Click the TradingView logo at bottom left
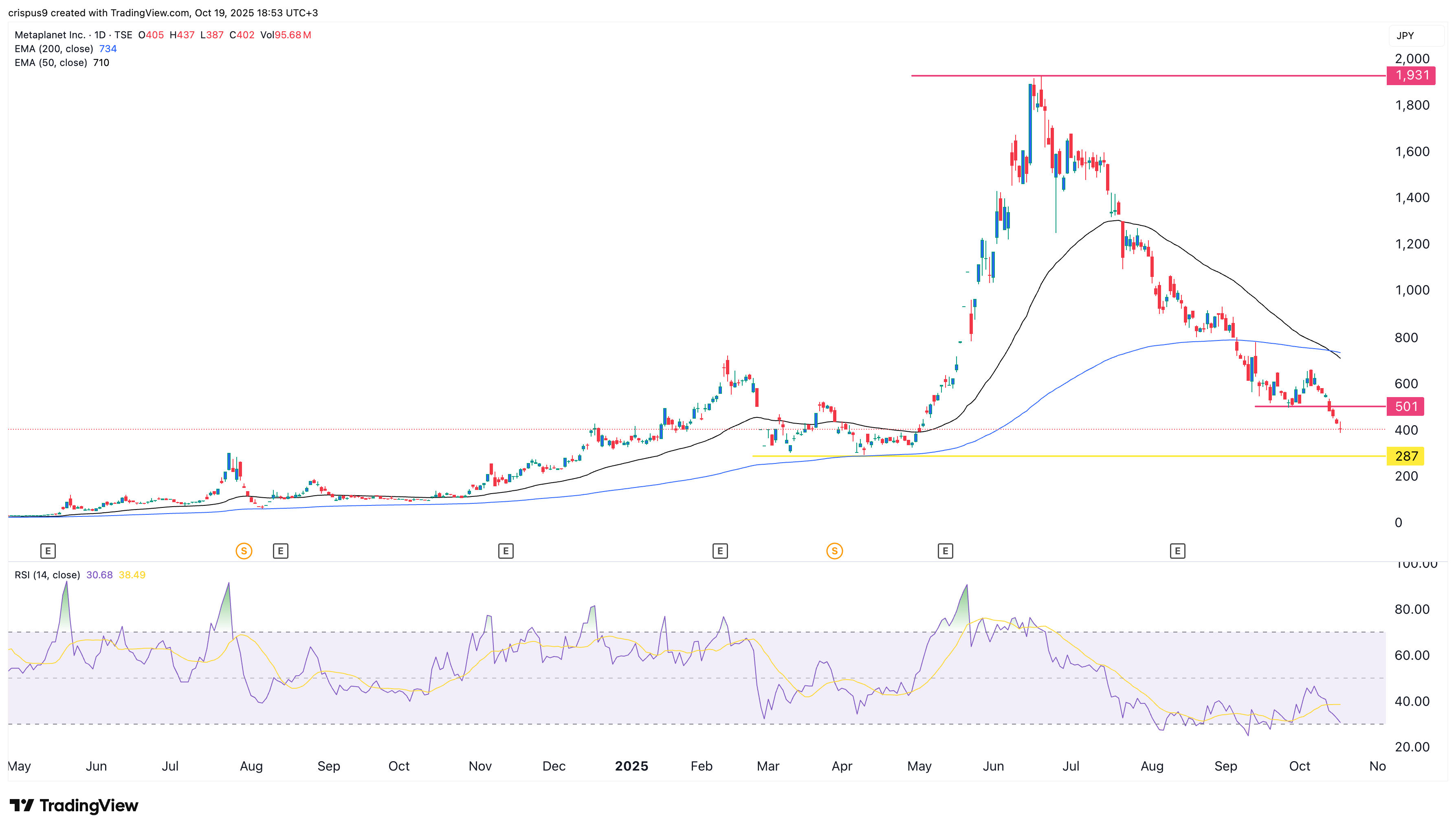The height and width of the screenshot is (830, 1456). pyautogui.click(x=75, y=806)
